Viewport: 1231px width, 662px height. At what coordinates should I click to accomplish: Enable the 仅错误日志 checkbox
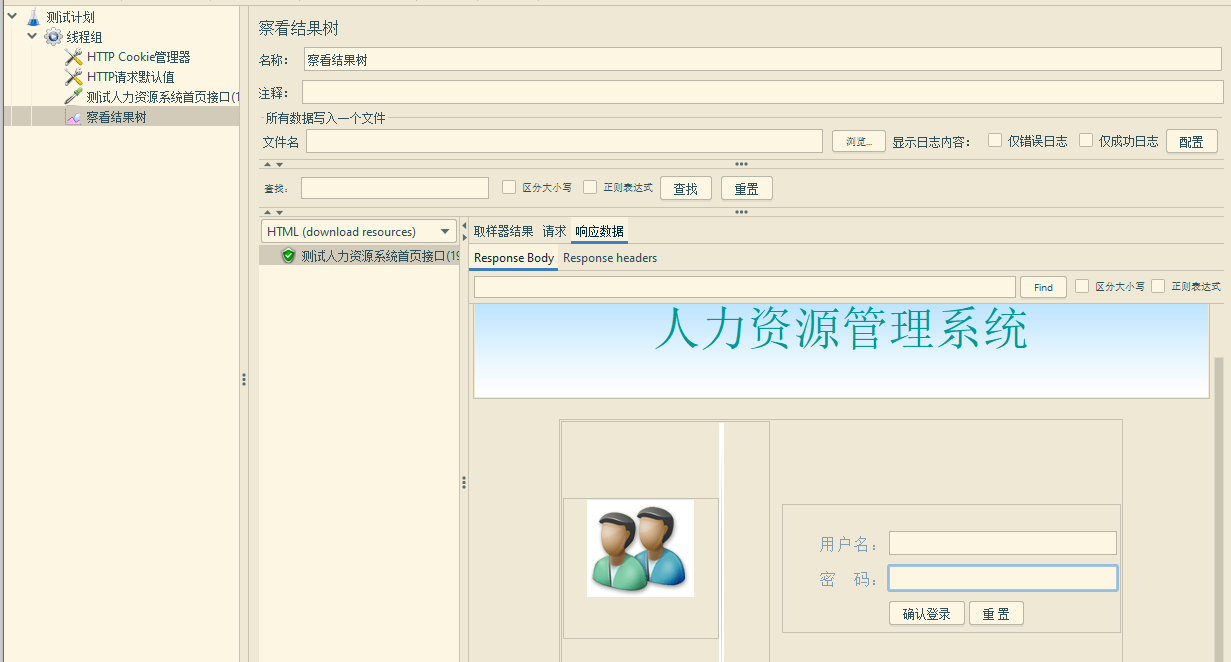coord(995,141)
